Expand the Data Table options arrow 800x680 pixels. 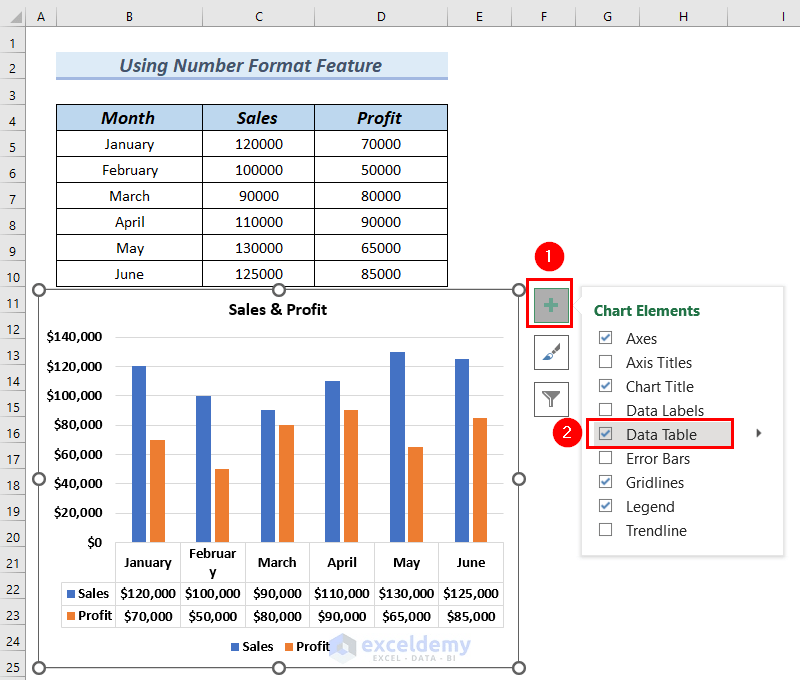(x=758, y=434)
